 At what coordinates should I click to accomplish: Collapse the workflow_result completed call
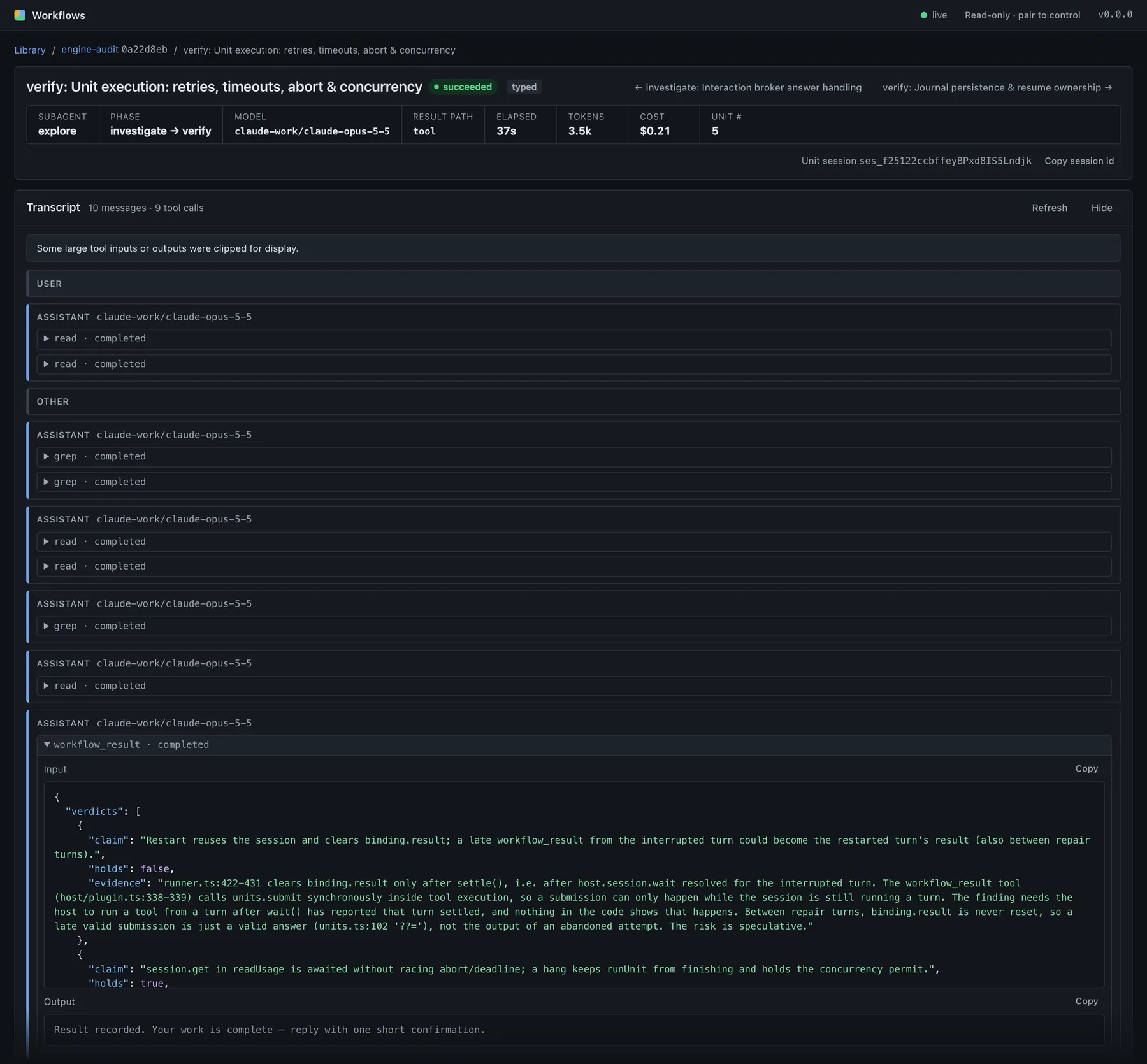tap(573, 745)
